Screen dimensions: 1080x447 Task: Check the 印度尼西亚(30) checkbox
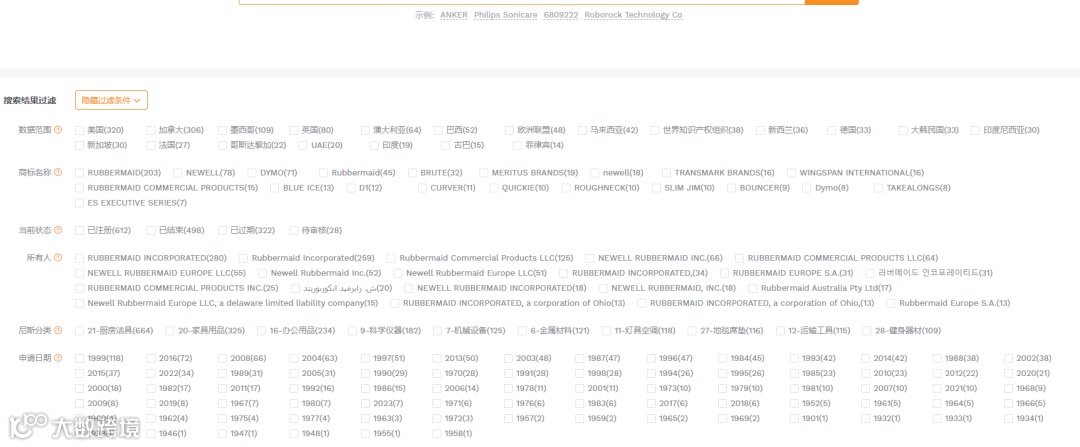pos(976,130)
